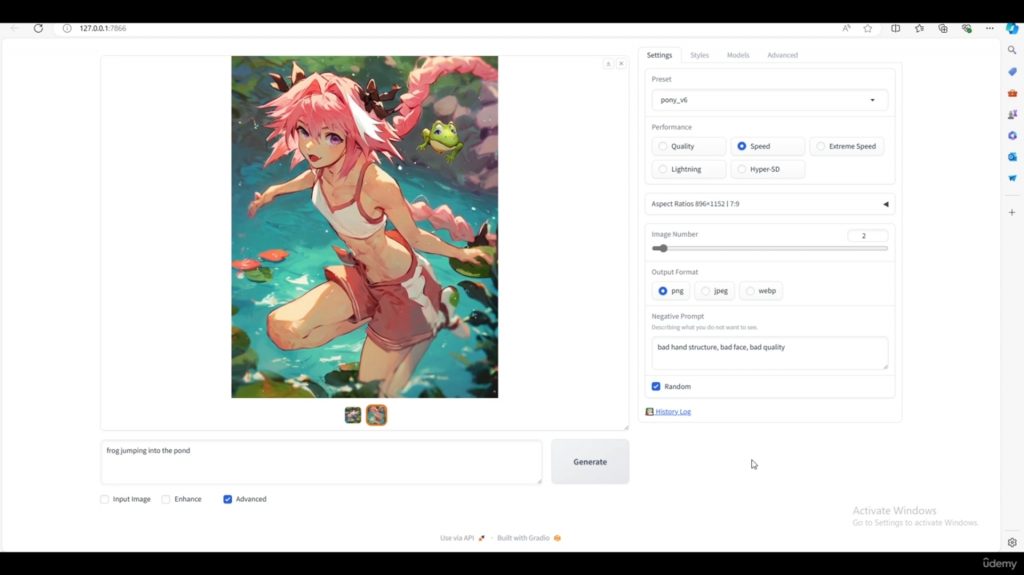
Task: Click the History Log image icon
Action: (649, 412)
